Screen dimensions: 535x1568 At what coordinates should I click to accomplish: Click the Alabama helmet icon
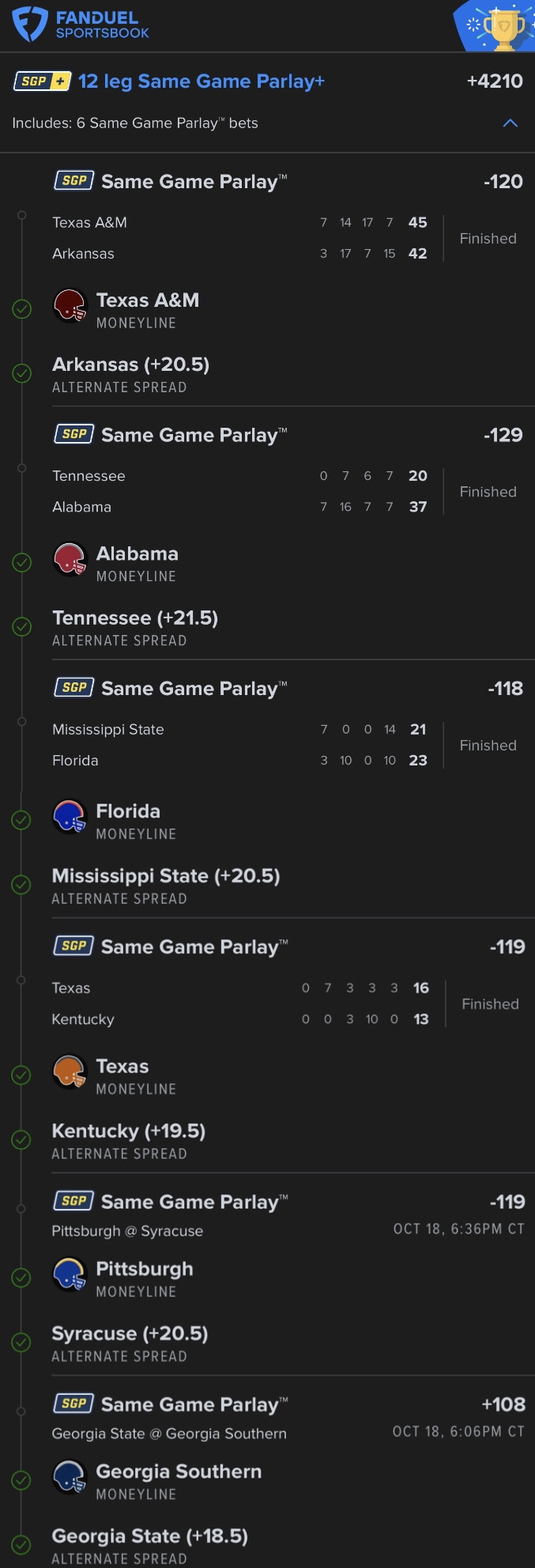(70, 560)
